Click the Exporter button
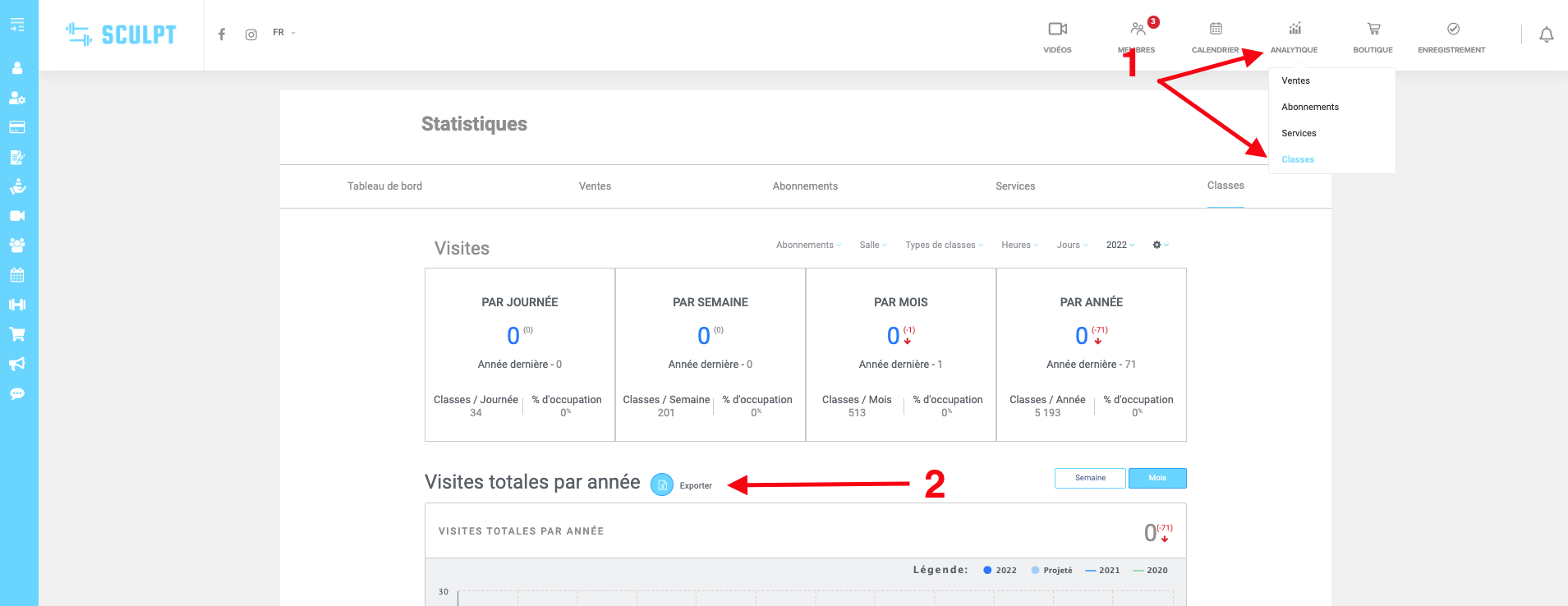This screenshot has height=606, width=1568. click(682, 485)
